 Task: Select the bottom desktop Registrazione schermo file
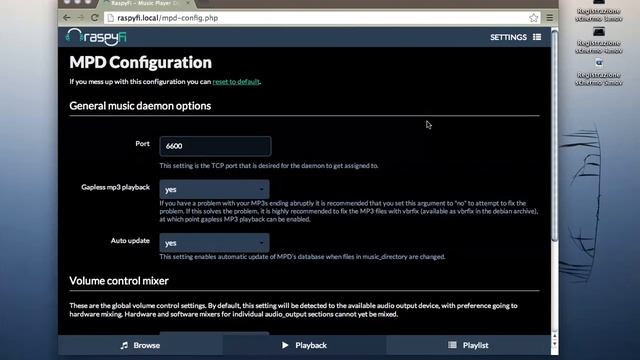(x=599, y=73)
